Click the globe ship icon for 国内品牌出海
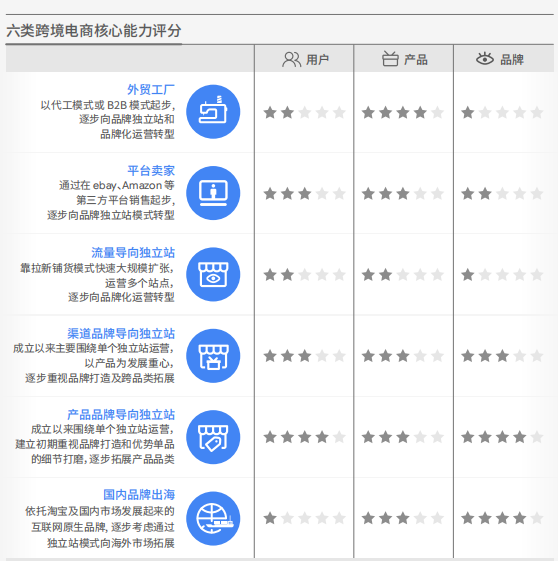The image size is (558, 561). (213, 519)
